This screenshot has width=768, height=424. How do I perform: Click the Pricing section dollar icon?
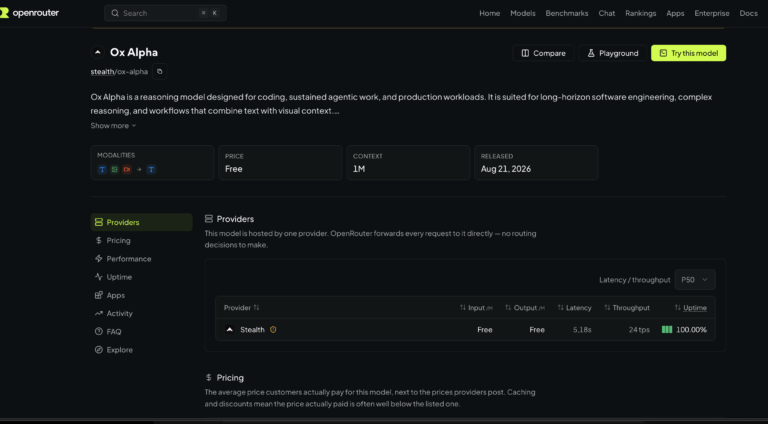click(x=209, y=377)
